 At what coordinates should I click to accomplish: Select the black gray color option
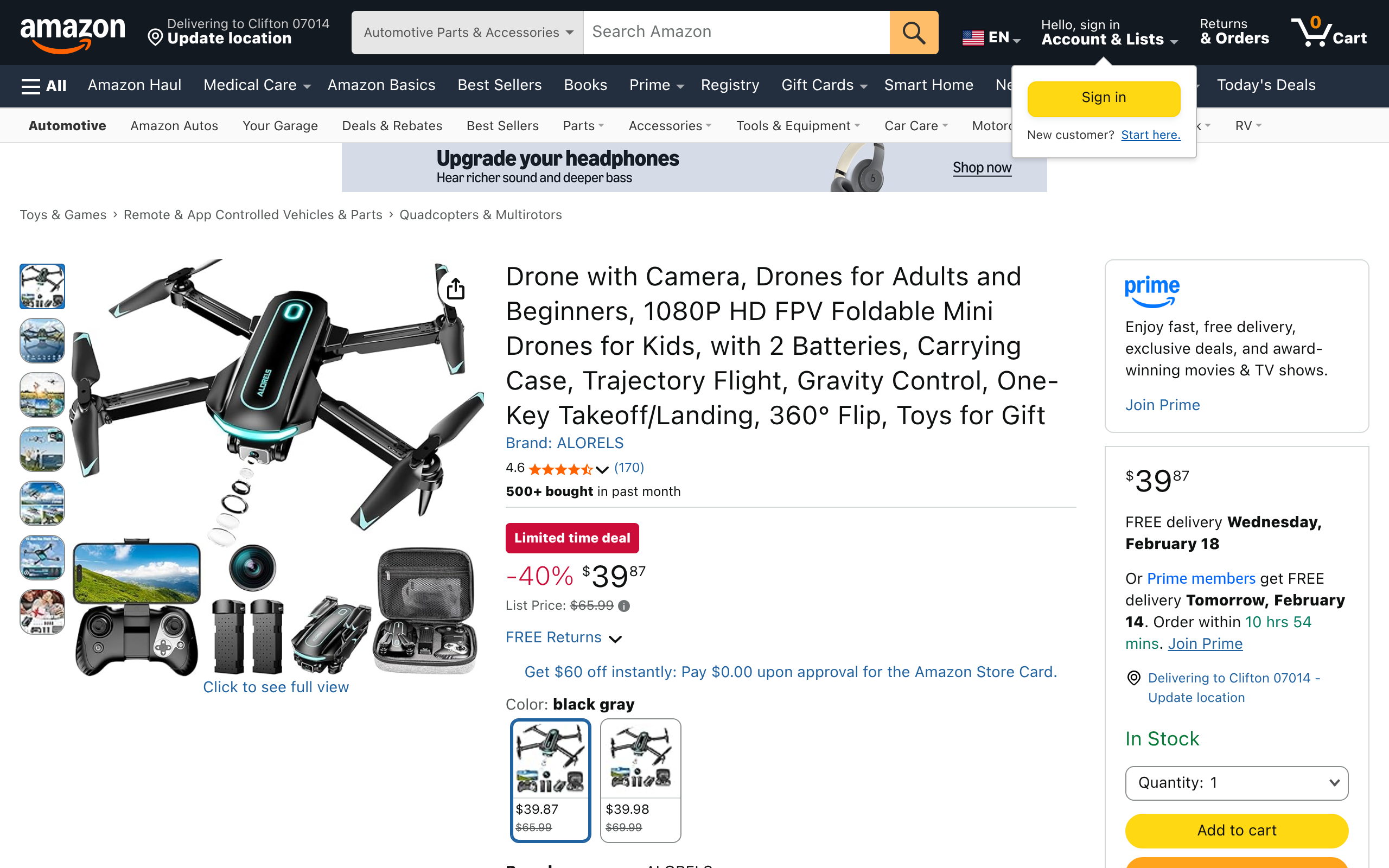click(550, 780)
